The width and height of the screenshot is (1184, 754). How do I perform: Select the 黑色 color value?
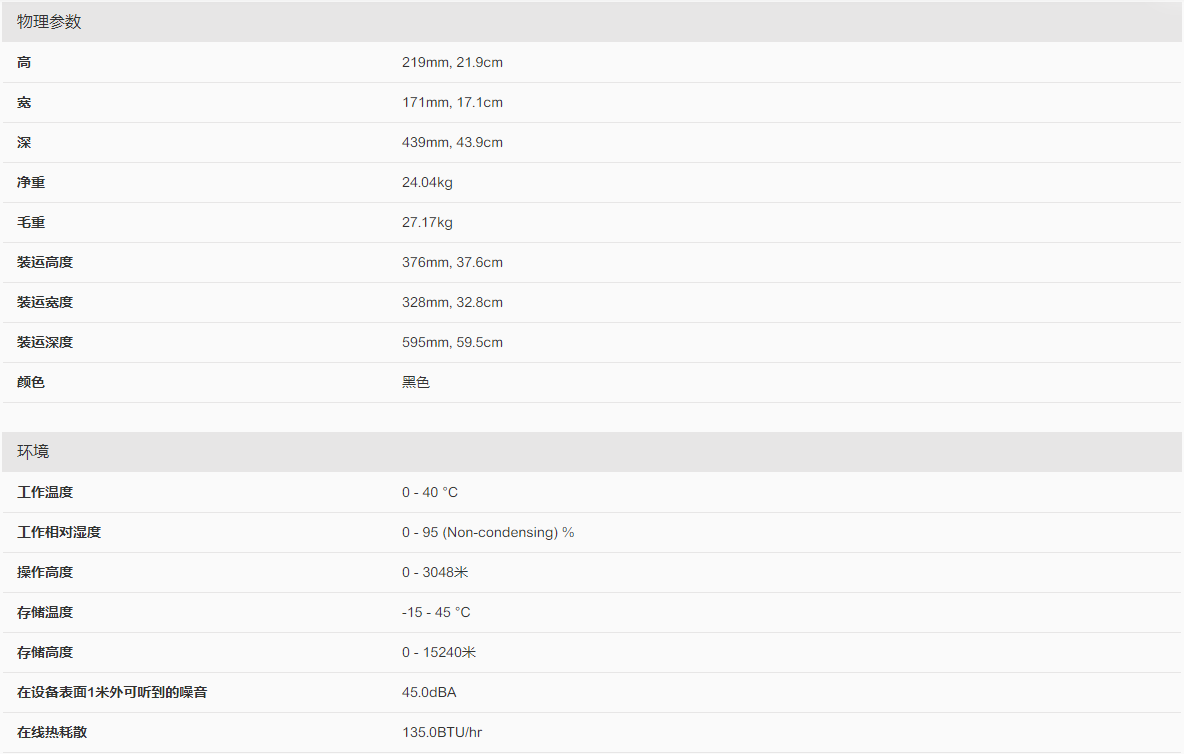[416, 382]
